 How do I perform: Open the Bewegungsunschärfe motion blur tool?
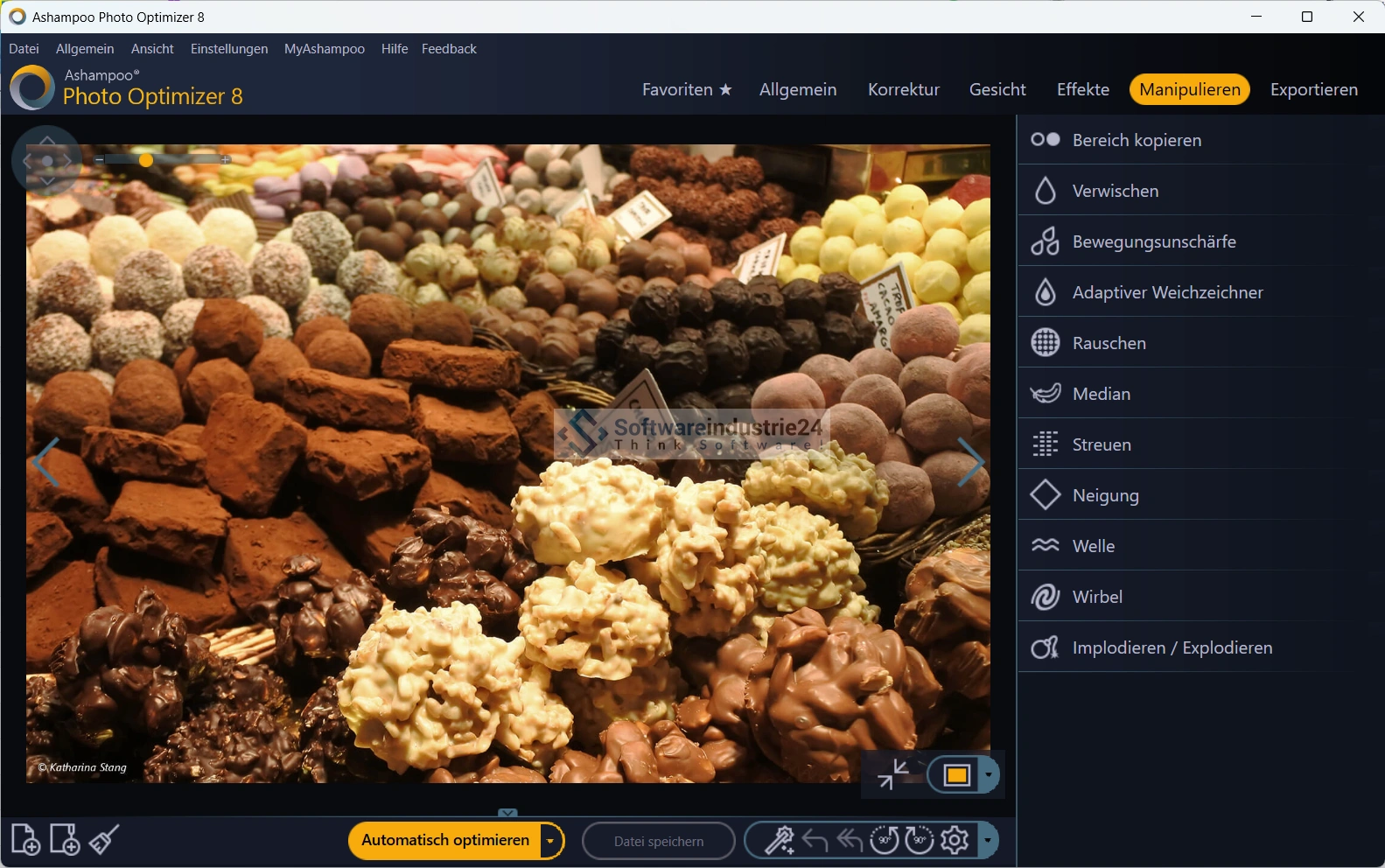[x=1153, y=241]
